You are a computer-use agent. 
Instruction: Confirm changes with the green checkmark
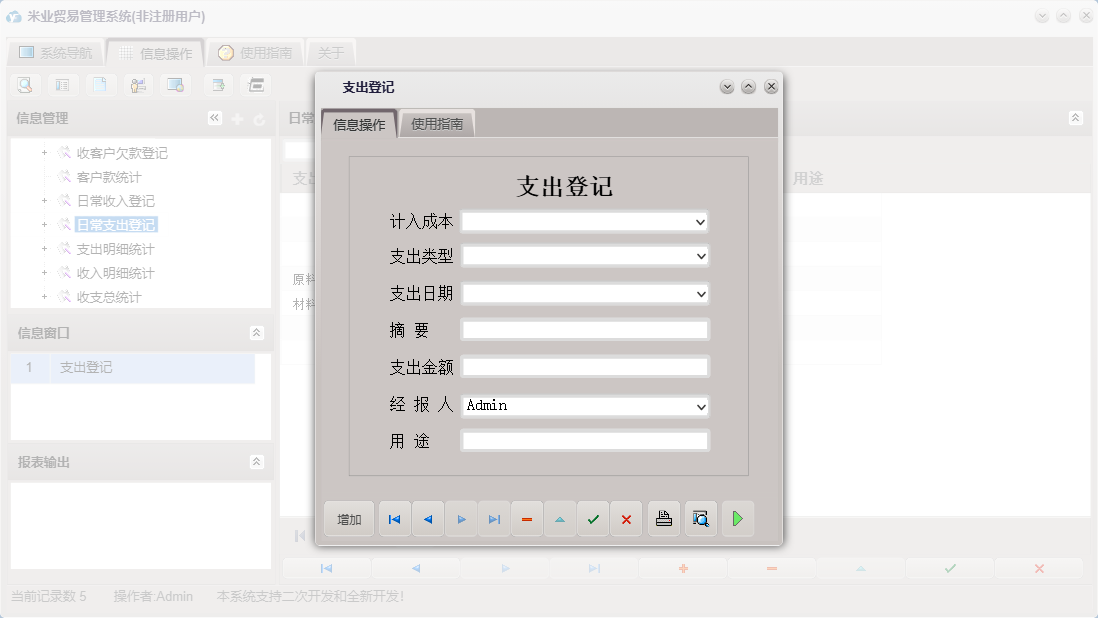click(593, 518)
